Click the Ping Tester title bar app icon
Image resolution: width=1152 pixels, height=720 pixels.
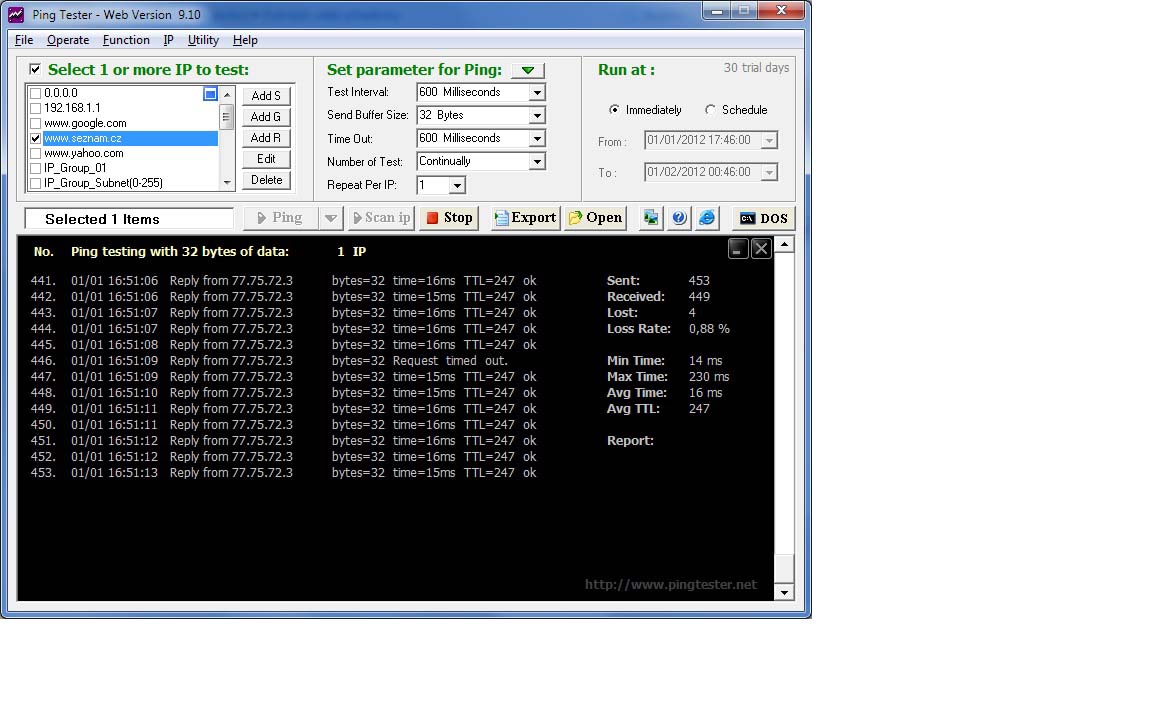pyautogui.click(x=16, y=14)
